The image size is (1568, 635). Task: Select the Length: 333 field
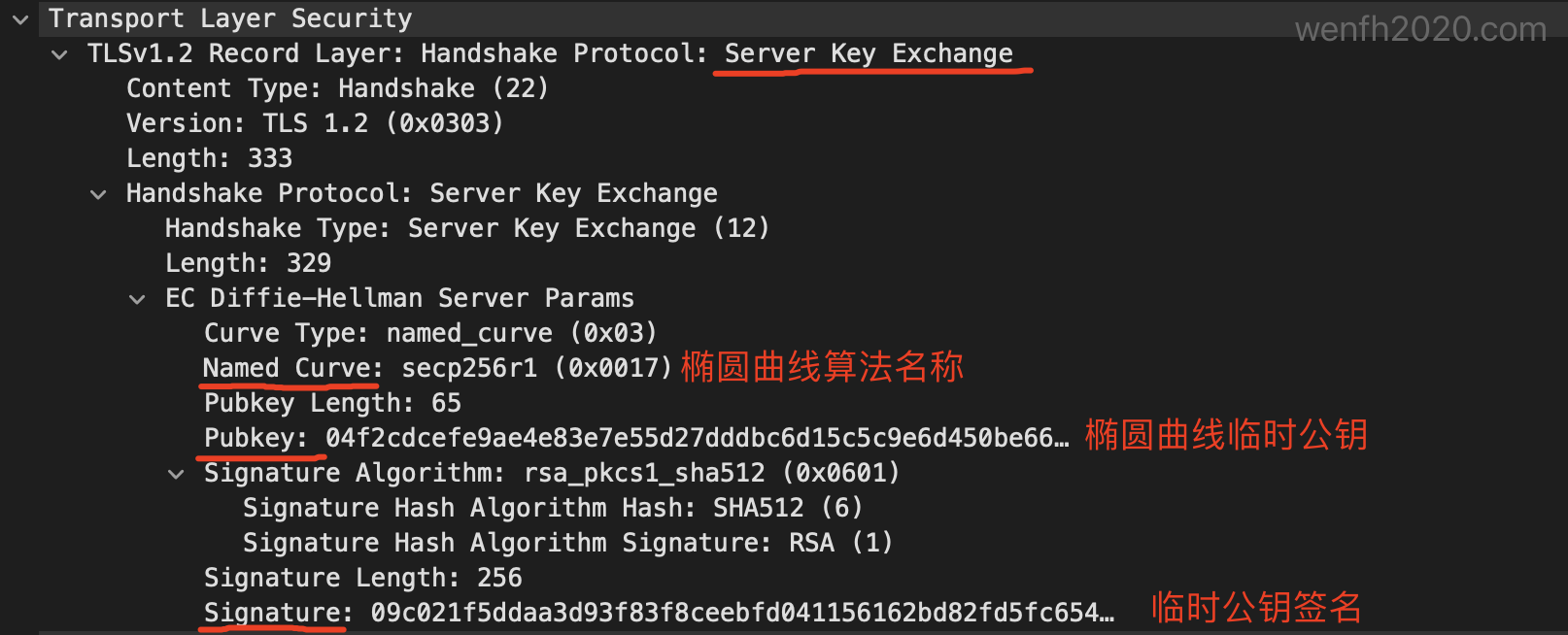pos(209,157)
